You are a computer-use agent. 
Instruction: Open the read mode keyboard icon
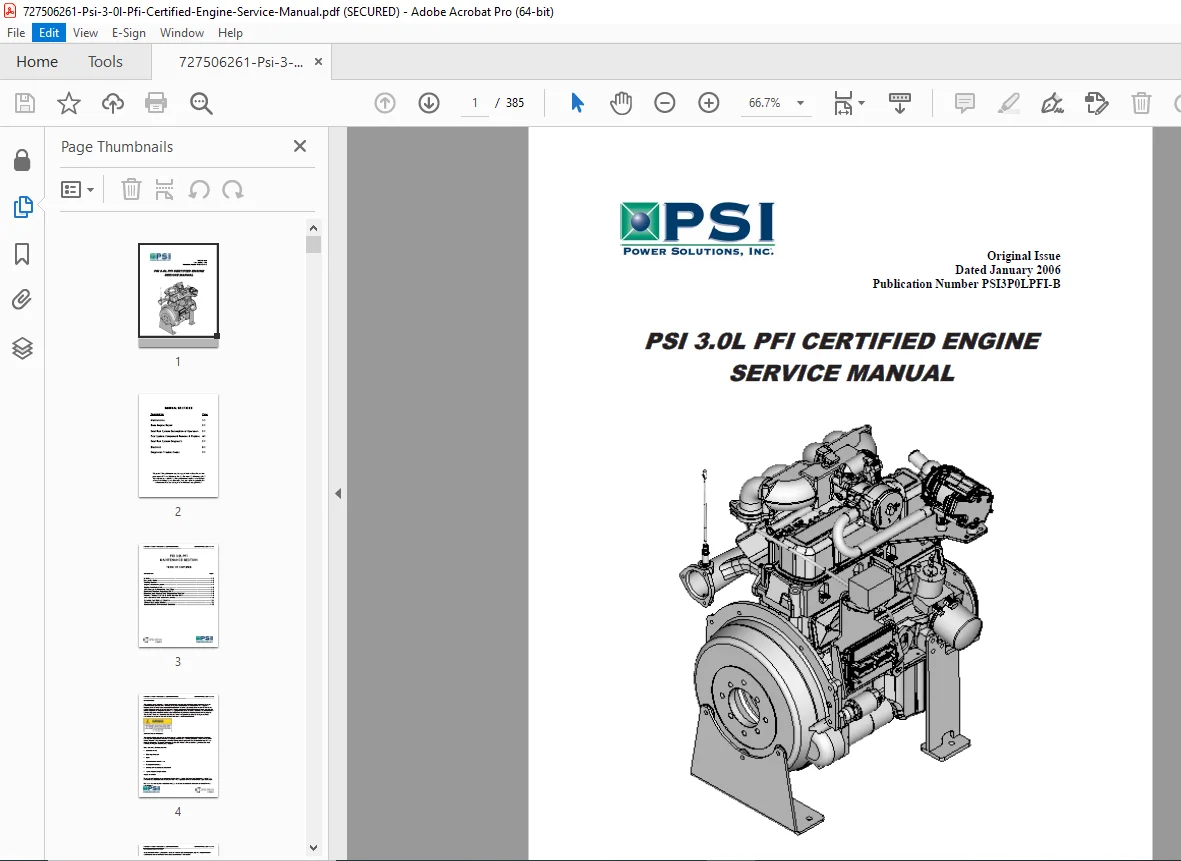point(899,103)
